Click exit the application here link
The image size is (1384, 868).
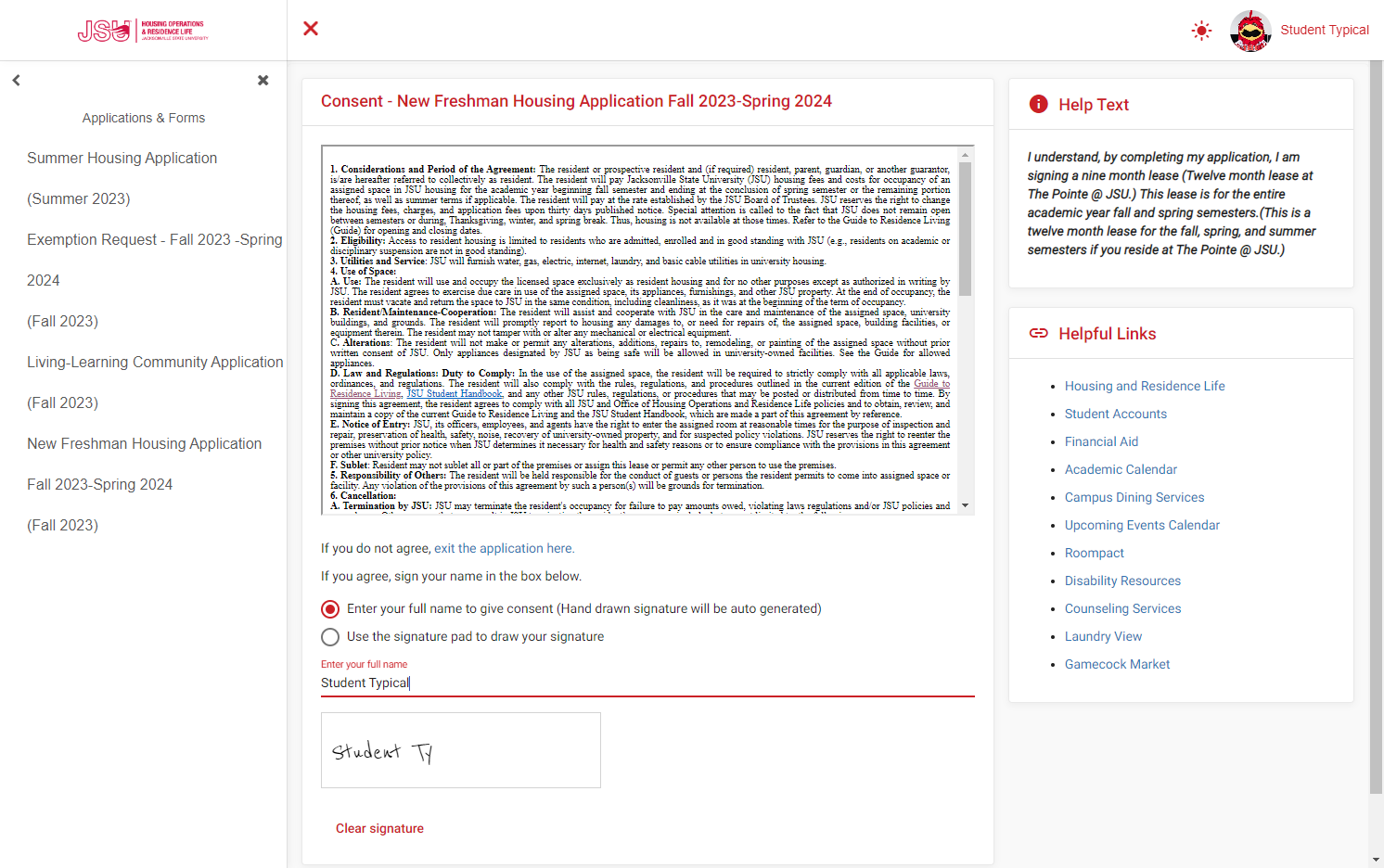[x=504, y=548]
